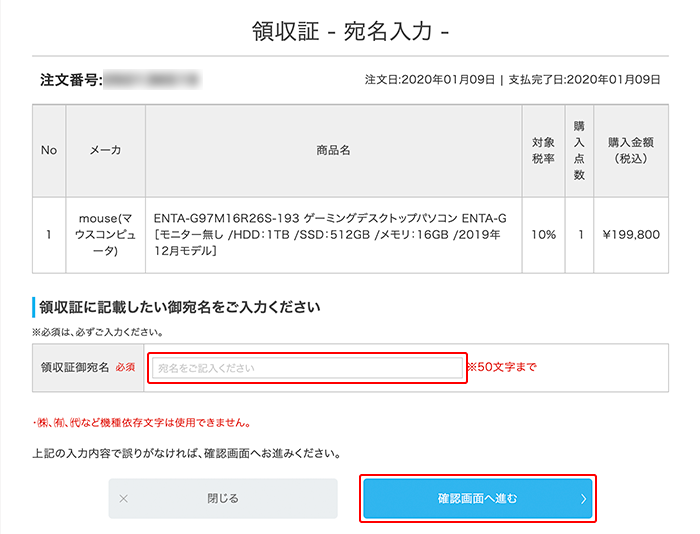Click the ※50文字まで character limit note
The height and width of the screenshot is (534, 700).
click(x=501, y=367)
